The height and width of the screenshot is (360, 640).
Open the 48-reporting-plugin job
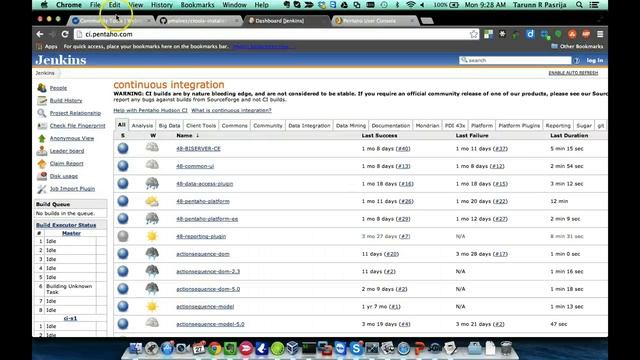point(201,237)
